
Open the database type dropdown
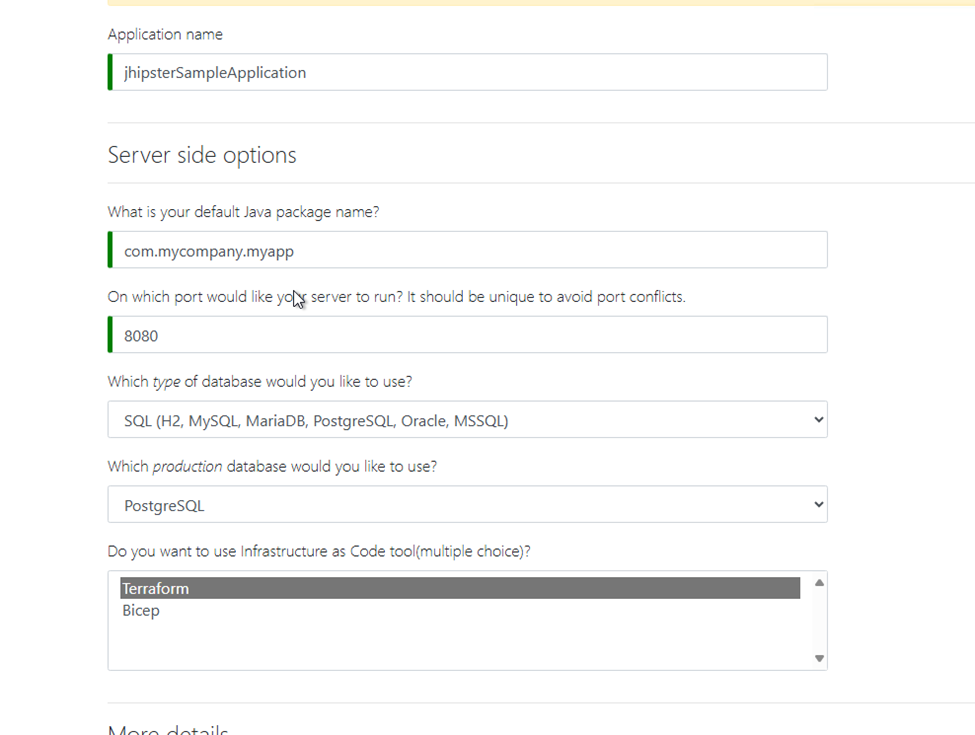467,420
